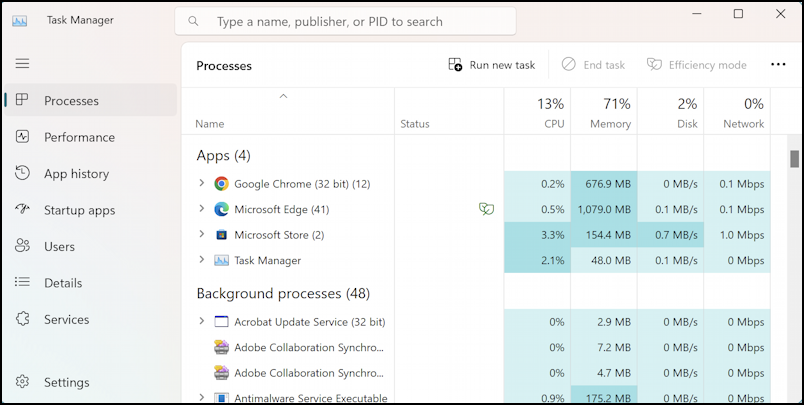Click the Efficiency mode button

(x=696, y=65)
